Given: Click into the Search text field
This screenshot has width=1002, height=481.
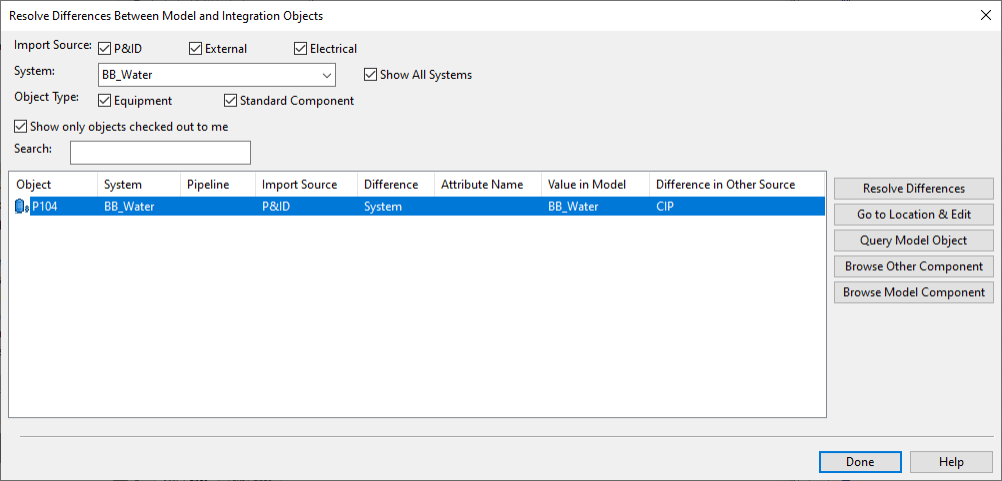Looking at the screenshot, I should coord(160,152).
